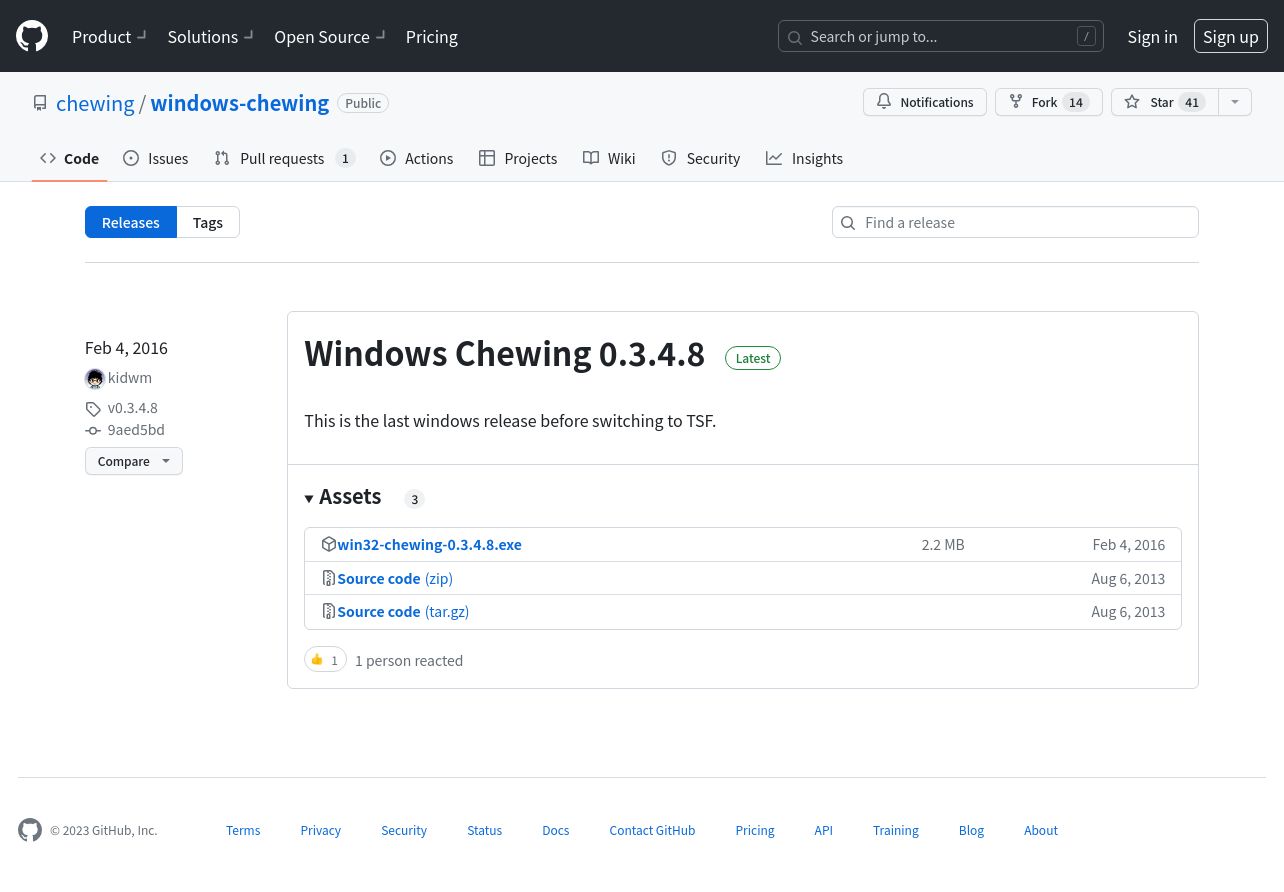Viewport: 1284px width, 892px height.
Task: Click kidwm's avatar image
Action: (95, 378)
